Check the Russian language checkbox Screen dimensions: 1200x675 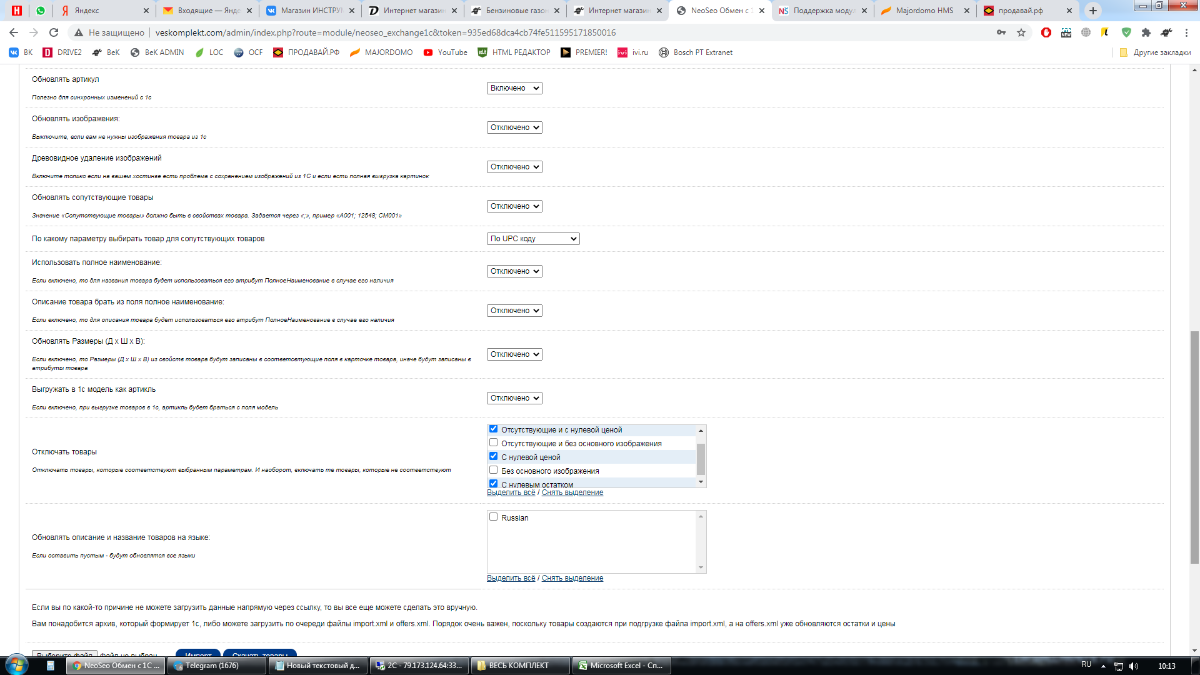coord(493,517)
